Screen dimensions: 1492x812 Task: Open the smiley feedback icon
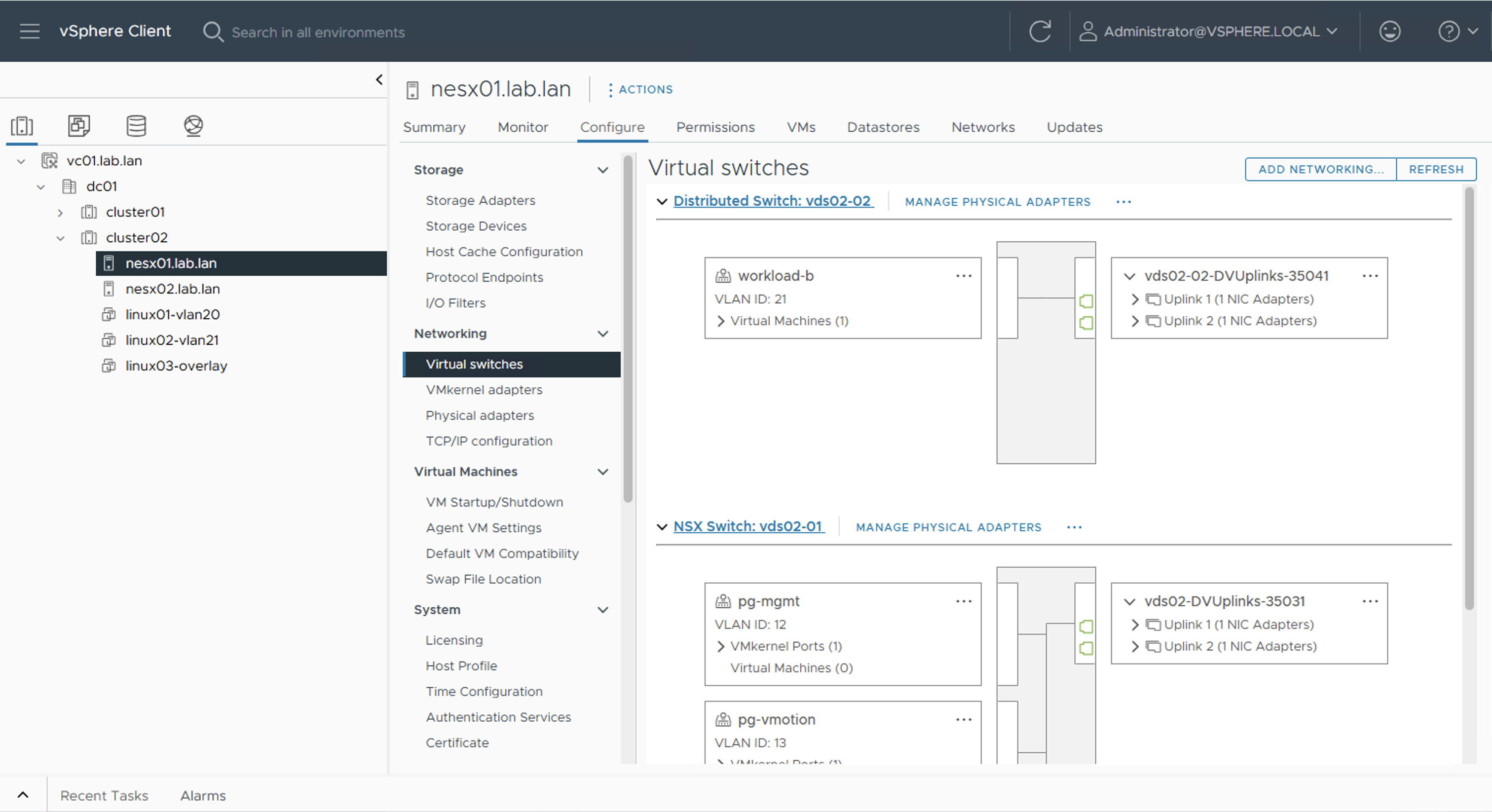point(1389,31)
